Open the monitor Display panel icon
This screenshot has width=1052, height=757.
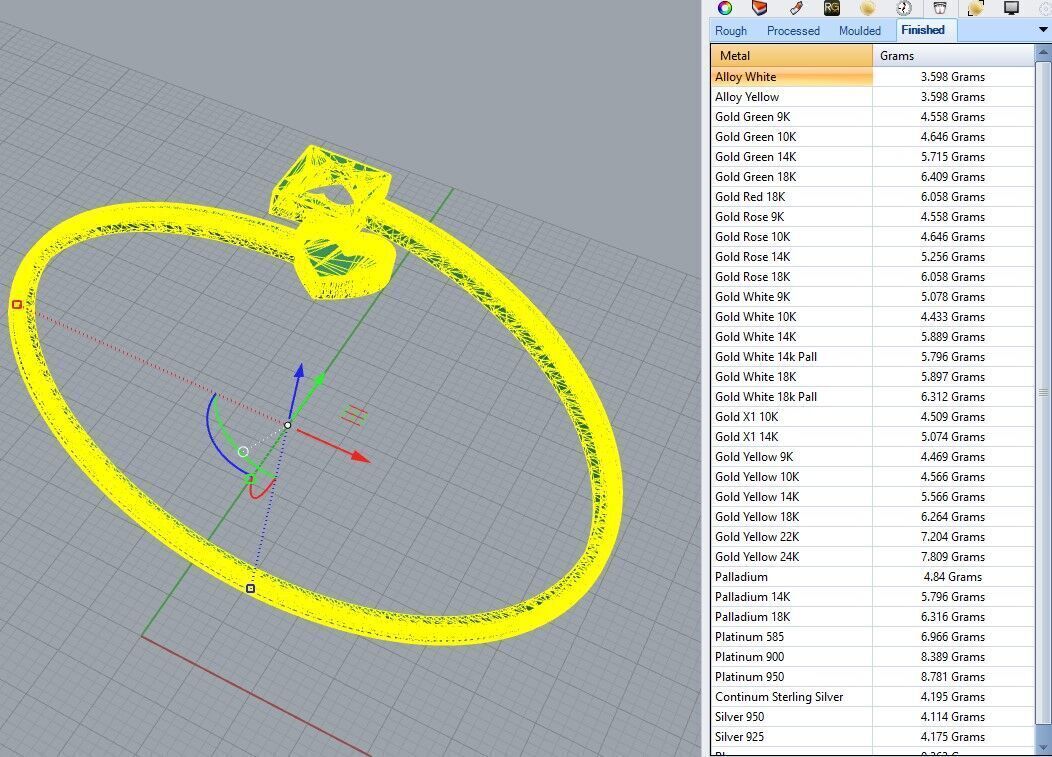[1011, 7]
